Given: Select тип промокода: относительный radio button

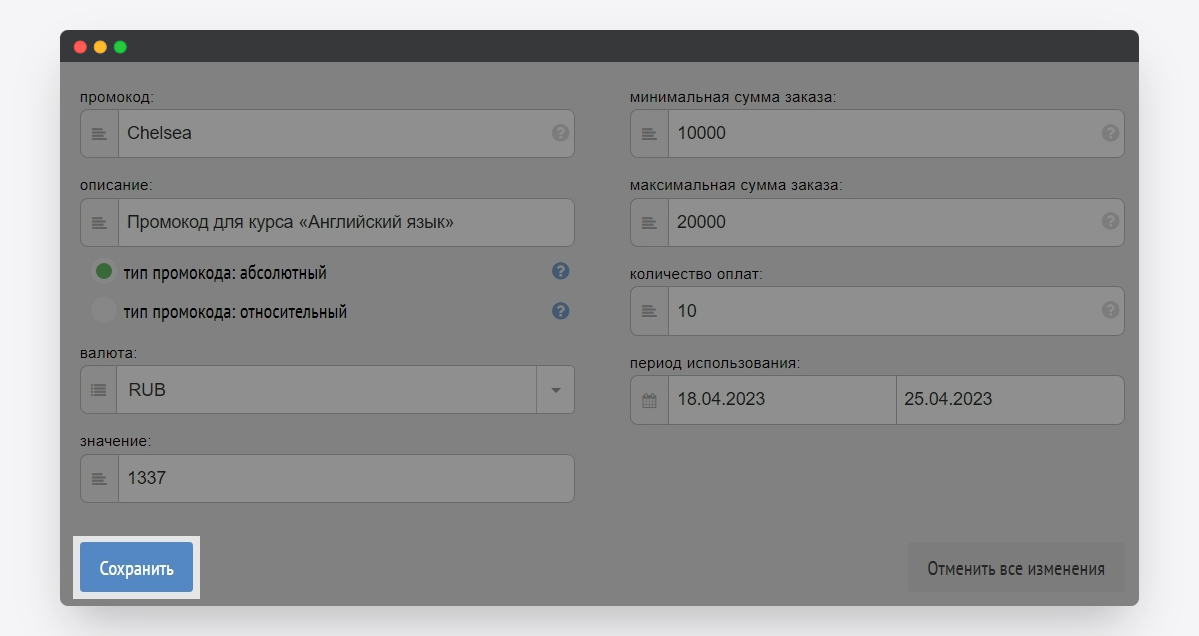Looking at the screenshot, I should [103, 311].
